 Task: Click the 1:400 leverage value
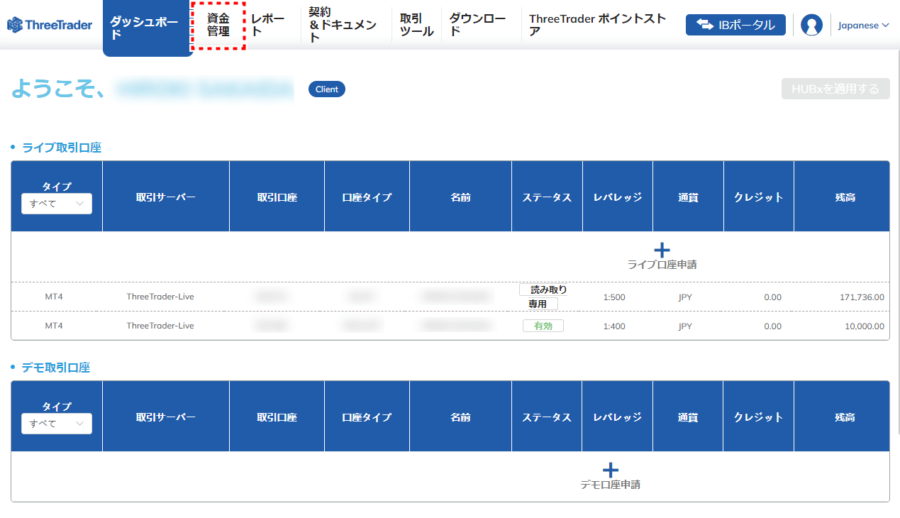(614, 326)
